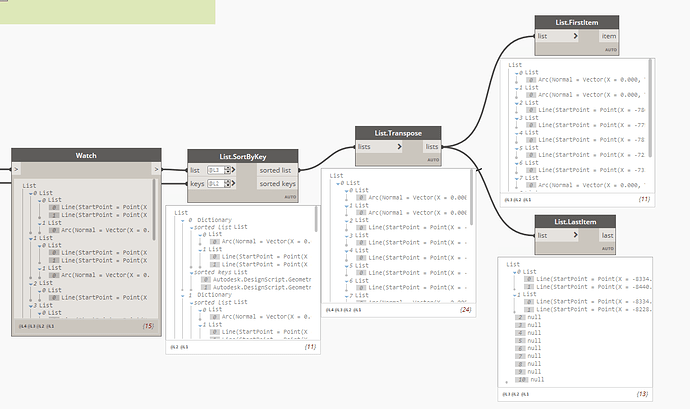Click first 'Autodesk.DesignScript.Geometr' row under 0 Dictionary

tap(257, 280)
